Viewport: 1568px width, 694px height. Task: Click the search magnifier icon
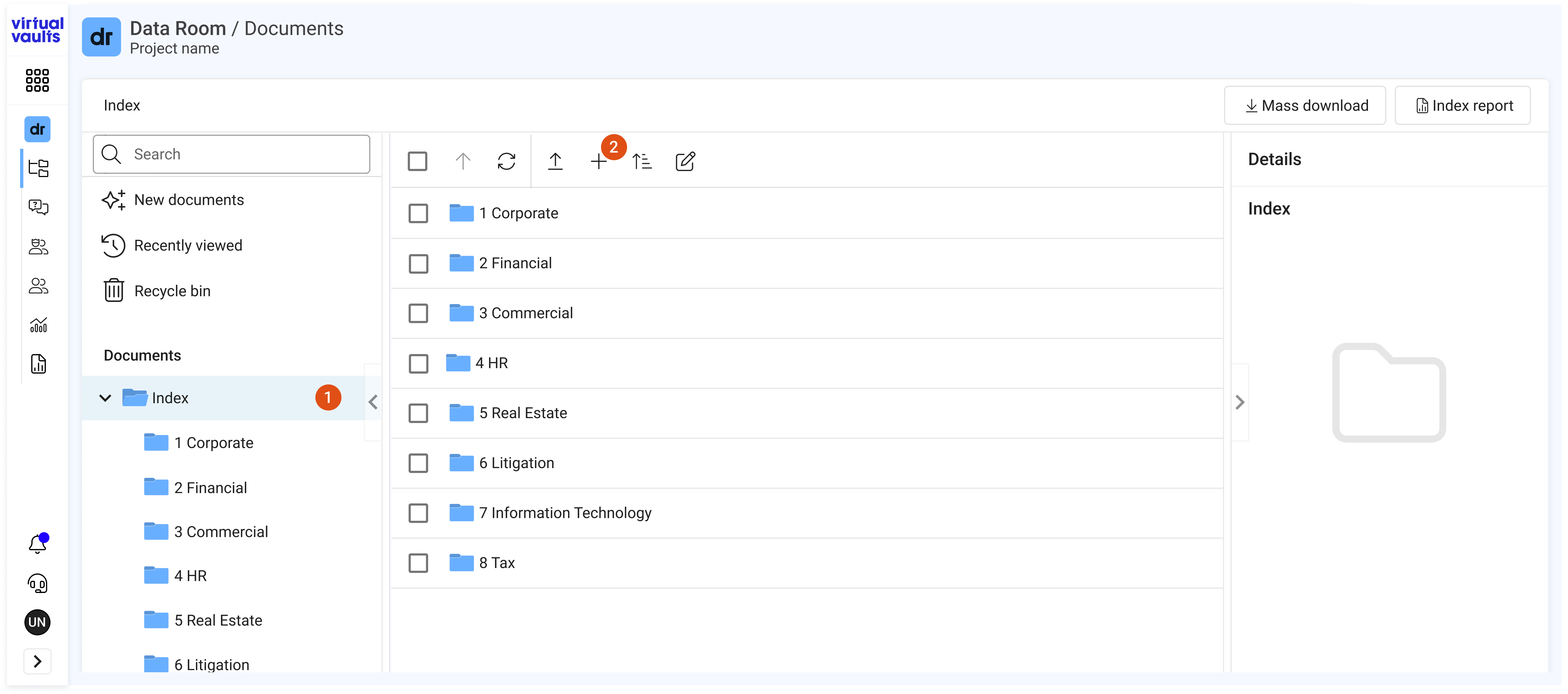111,154
